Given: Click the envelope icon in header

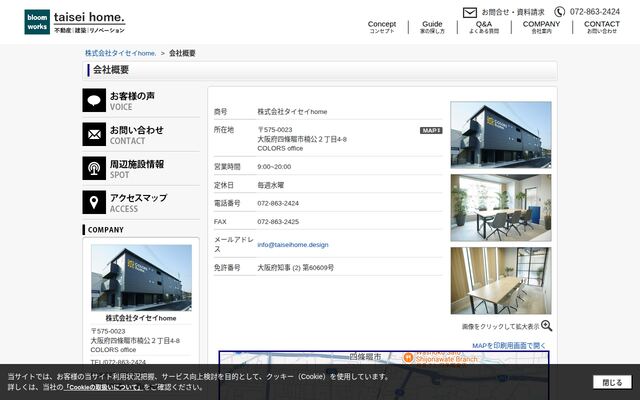Looking at the screenshot, I should [470, 12].
